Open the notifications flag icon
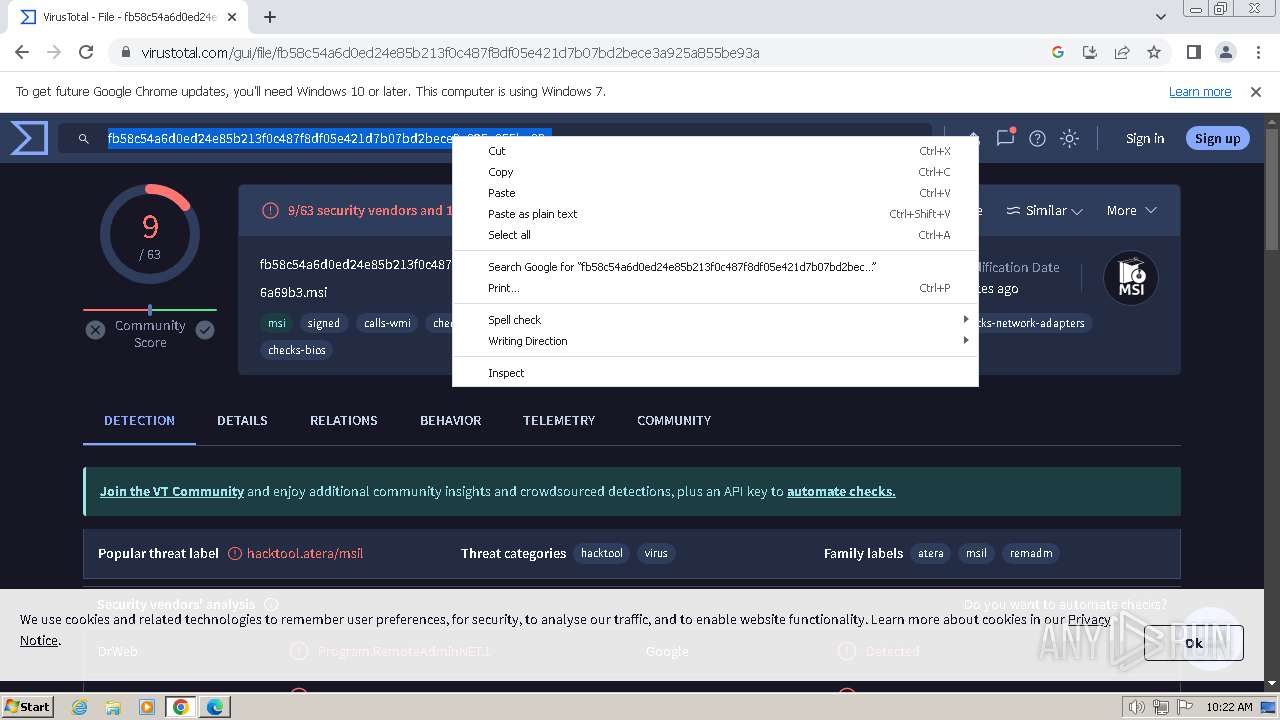This screenshot has width=1280, height=720. tap(1005, 138)
